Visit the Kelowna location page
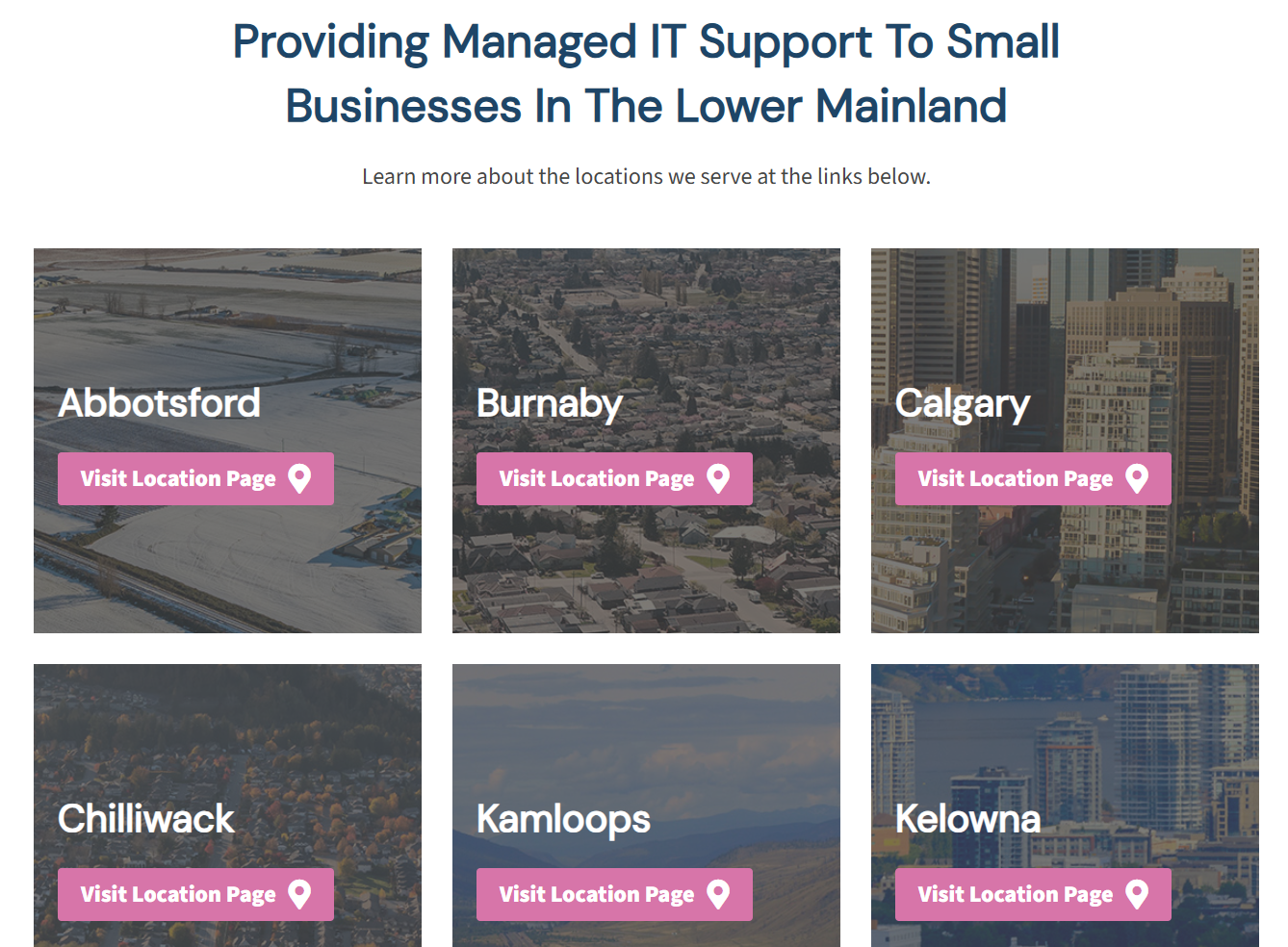This screenshot has width=1288, height=947. (1032, 894)
